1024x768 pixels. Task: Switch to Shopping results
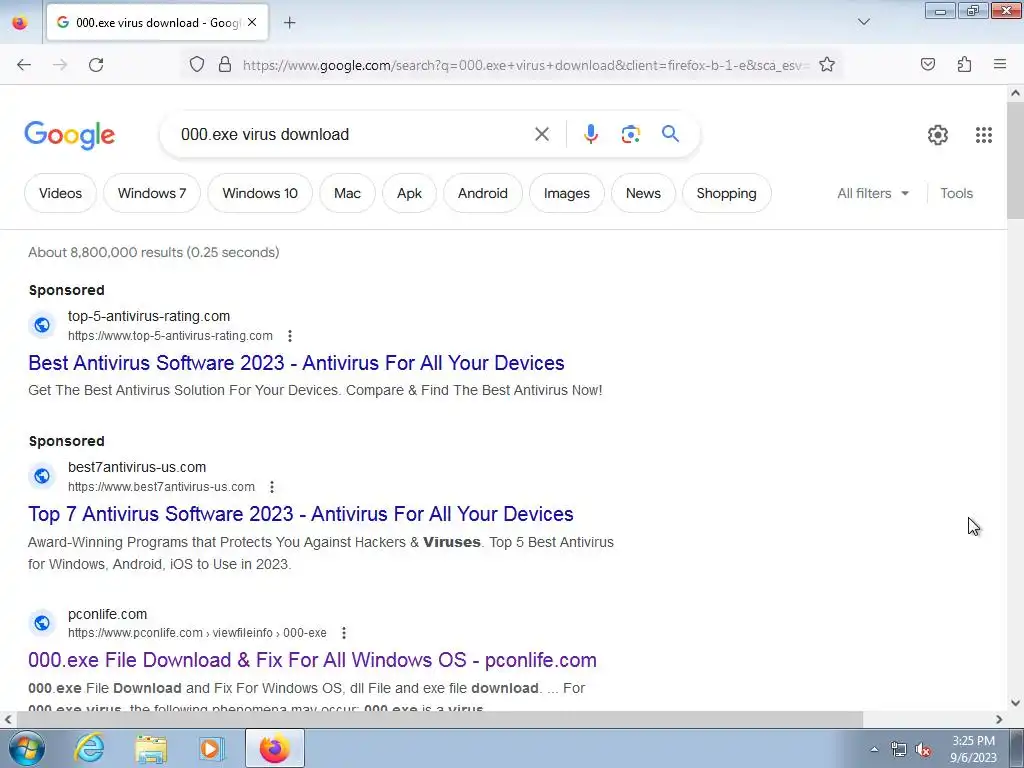(x=726, y=193)
